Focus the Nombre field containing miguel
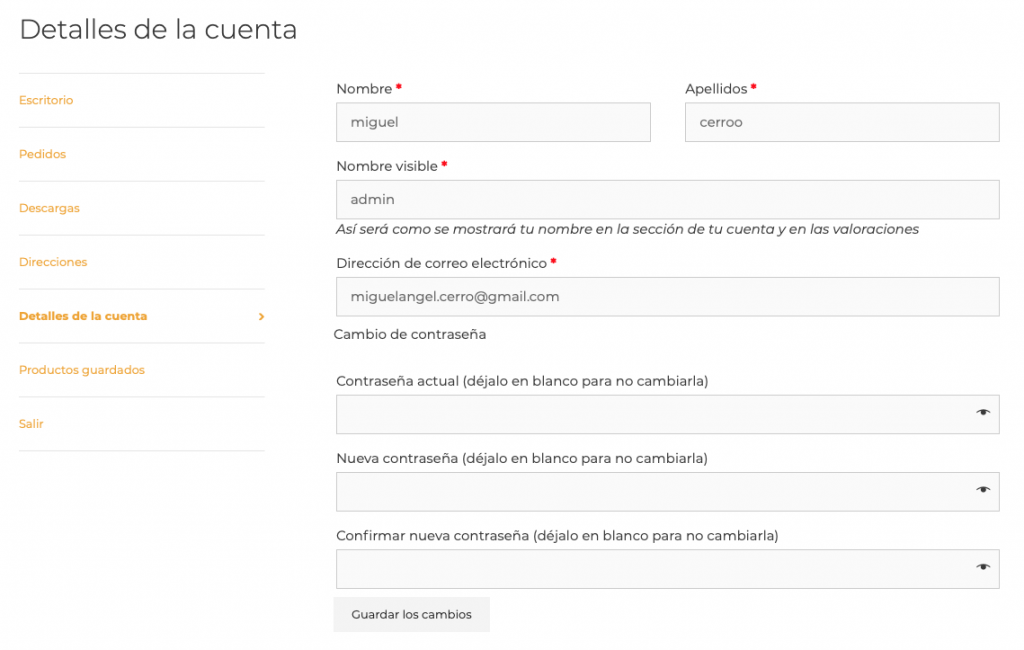Screen dimensions: 1024x650 (493, 122)
